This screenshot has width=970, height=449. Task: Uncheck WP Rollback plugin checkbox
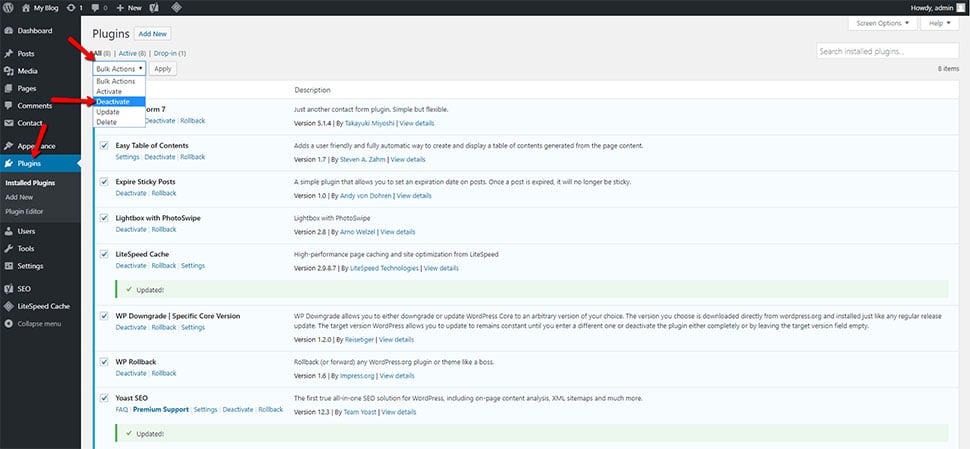pos(104,362)
